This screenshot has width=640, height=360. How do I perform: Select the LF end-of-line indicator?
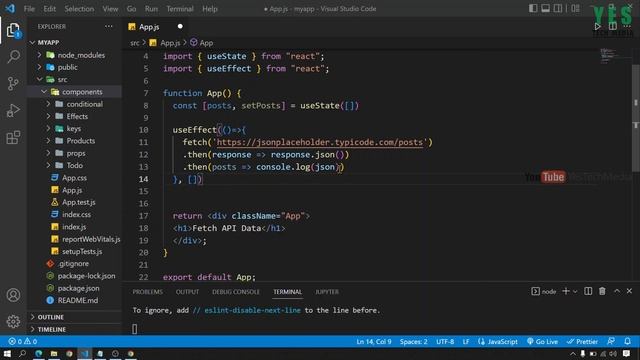[466, 341]
